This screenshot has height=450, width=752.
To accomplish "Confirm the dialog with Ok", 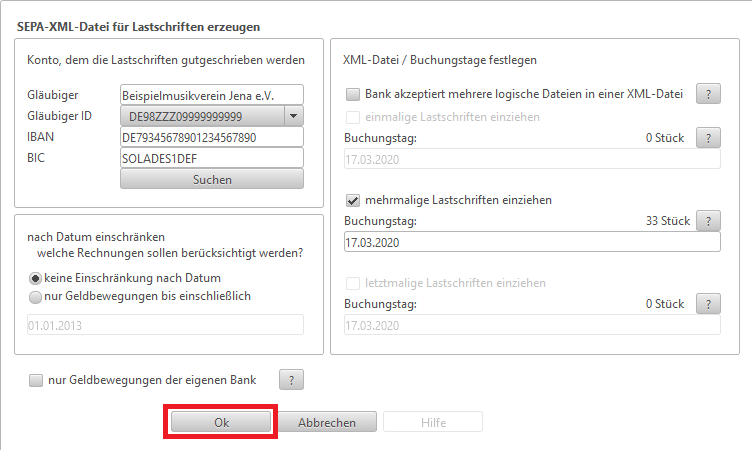I will click(x=221, y=423).
